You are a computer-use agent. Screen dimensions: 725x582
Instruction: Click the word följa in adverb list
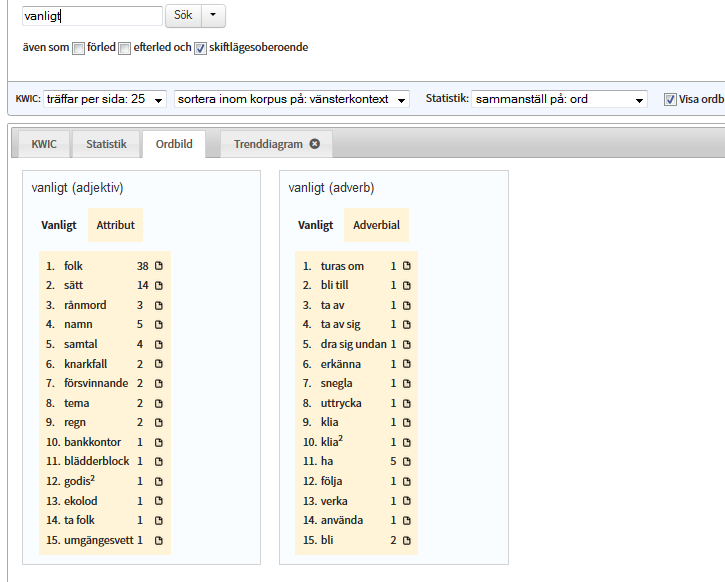coord(332,481)
